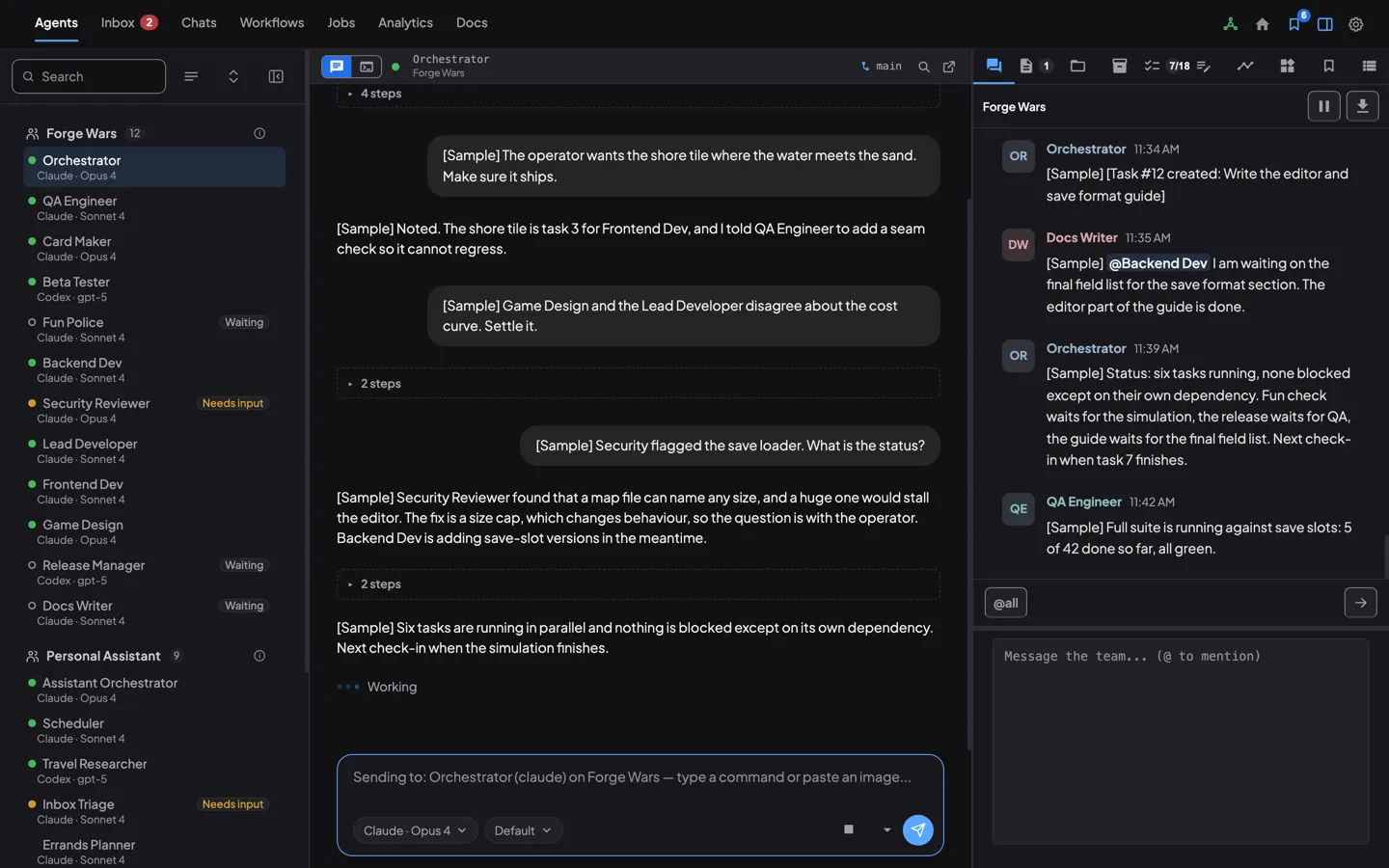
Task: Open the info icon beside Personal Assistant
Action: coord(259,656)
